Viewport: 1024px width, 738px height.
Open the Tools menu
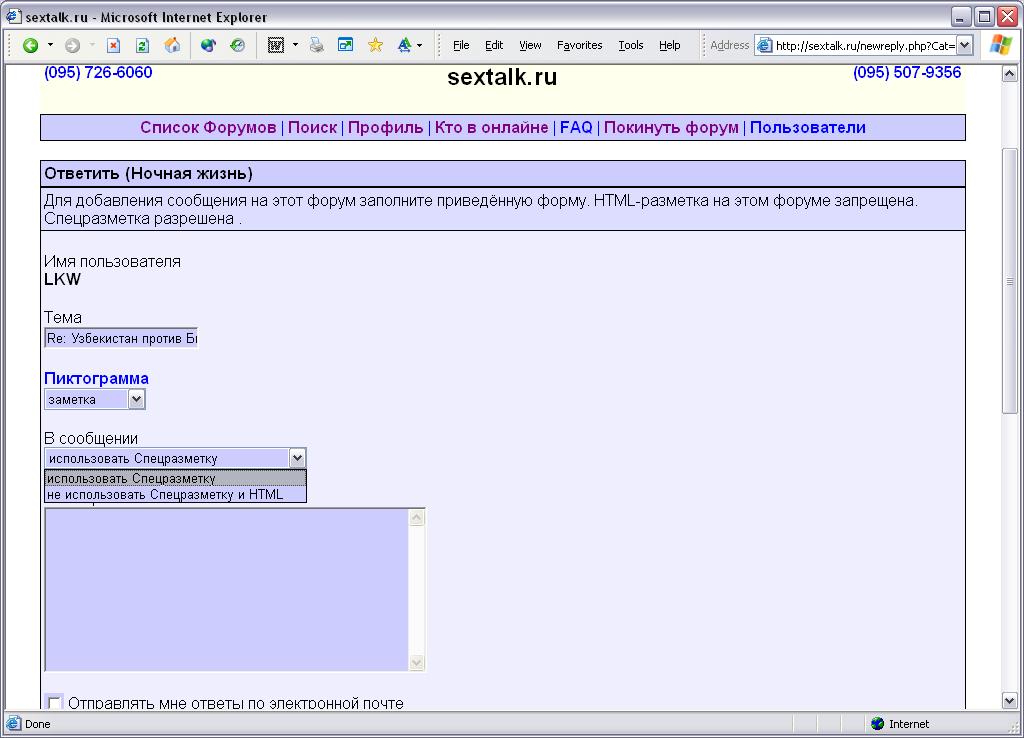(x=630, y=45)
